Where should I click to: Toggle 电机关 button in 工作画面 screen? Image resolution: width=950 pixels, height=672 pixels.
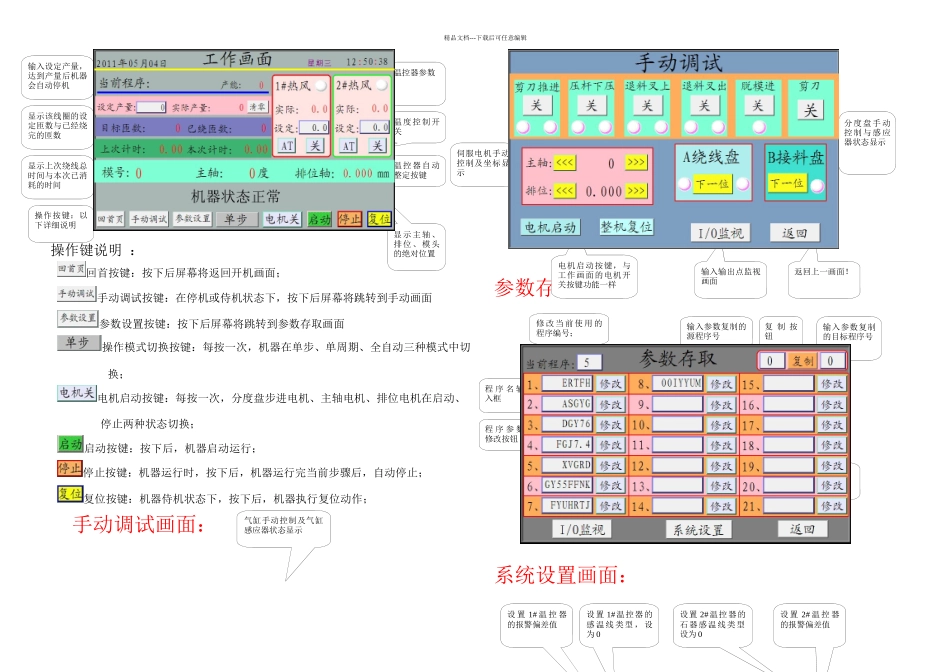point(282,219)
